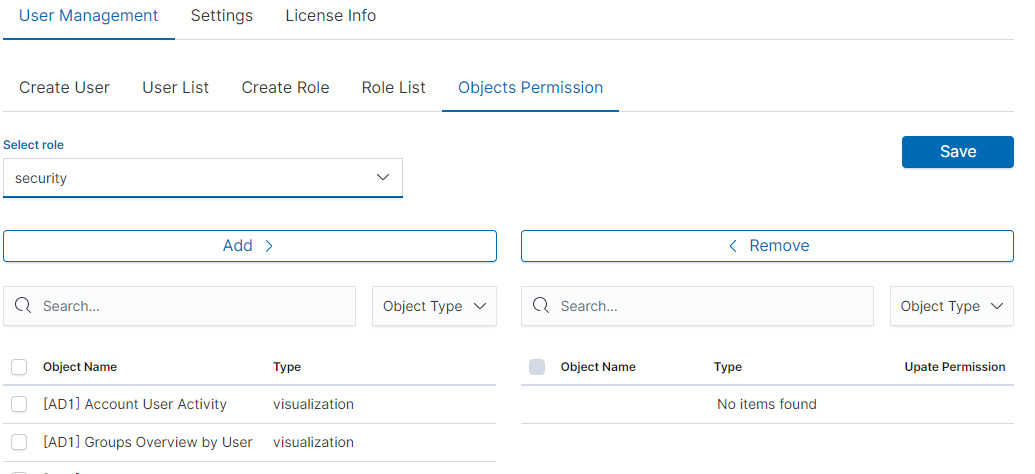Screen dimensions: 1035x474
Task: Open the right Object Type filter dropdown
Action: (x=952, y=306)
